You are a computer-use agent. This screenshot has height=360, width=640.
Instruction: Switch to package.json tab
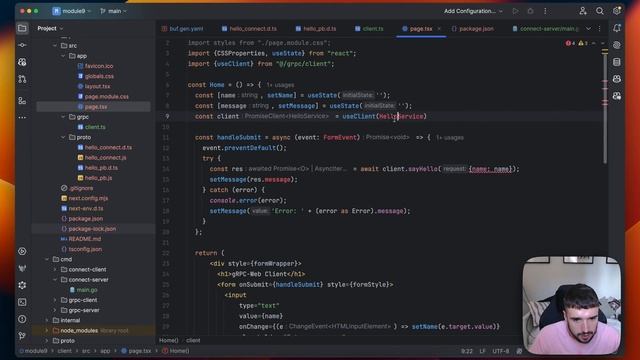(473, 29)
